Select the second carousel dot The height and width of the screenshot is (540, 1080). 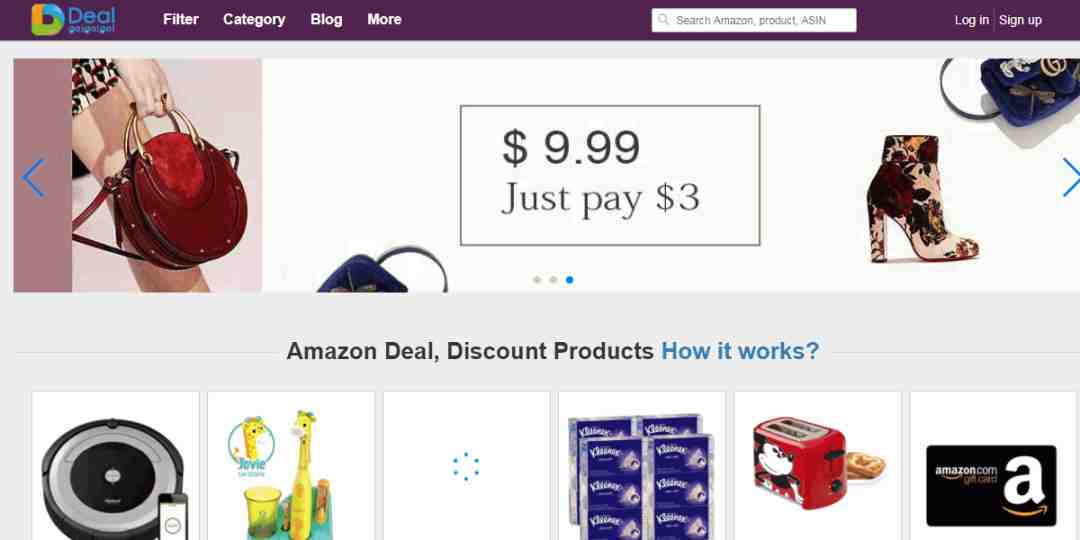click(x=553, y=280)
